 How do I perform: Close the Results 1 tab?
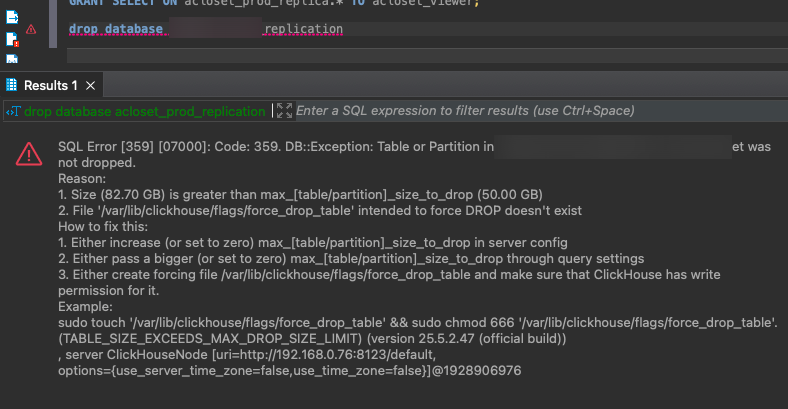[90, 86]
